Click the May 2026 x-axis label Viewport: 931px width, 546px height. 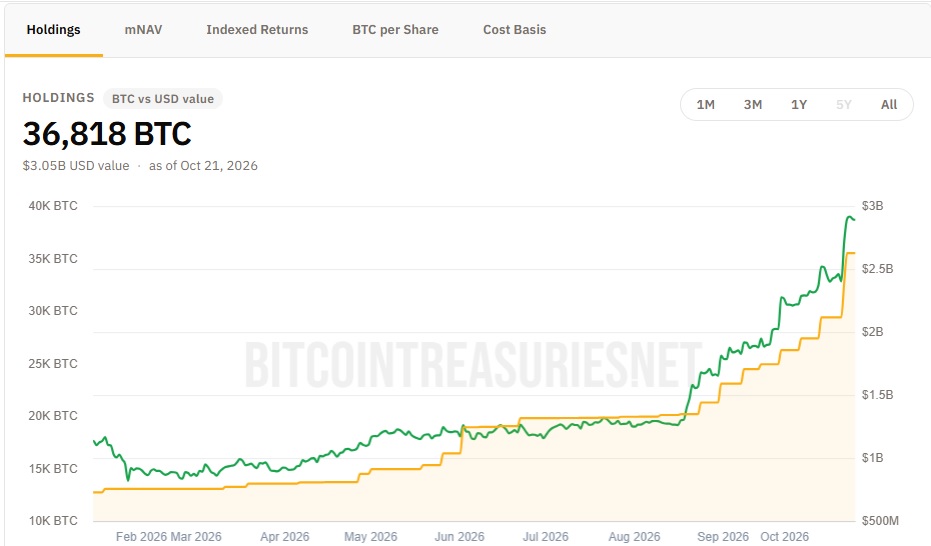[x=370, y=537]
